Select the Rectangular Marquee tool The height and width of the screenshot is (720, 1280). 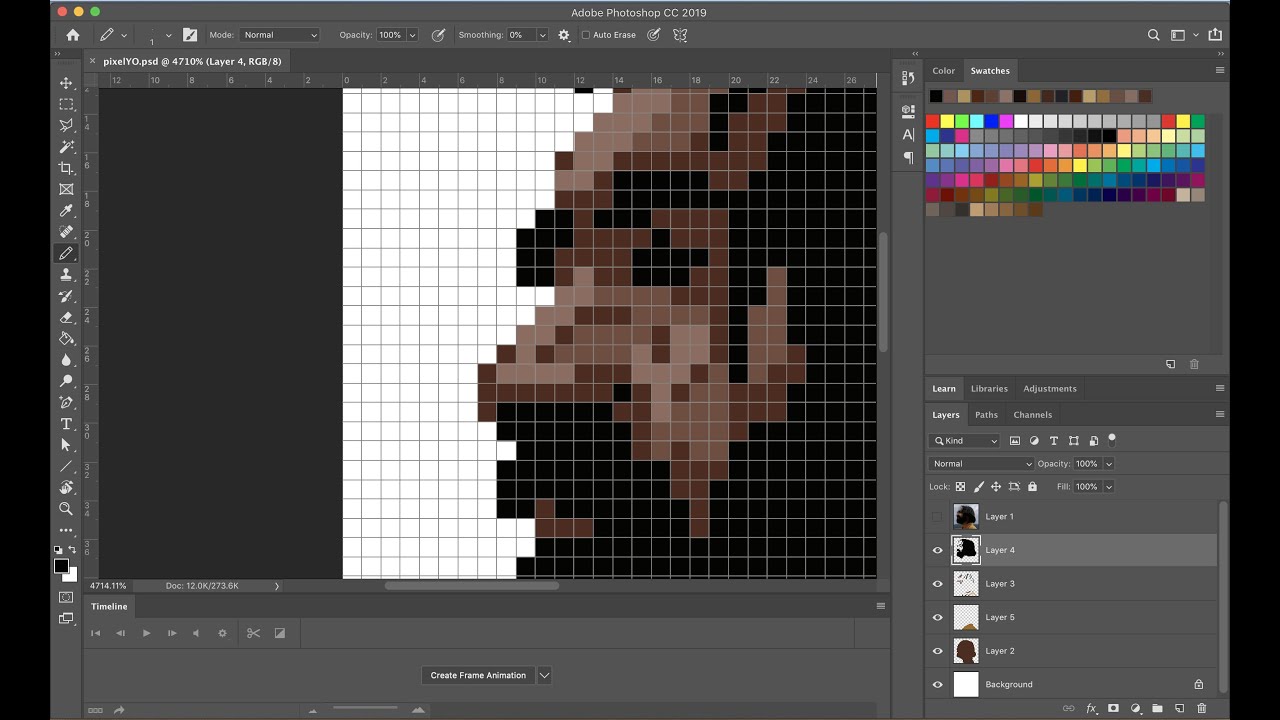tap(66, 104)
